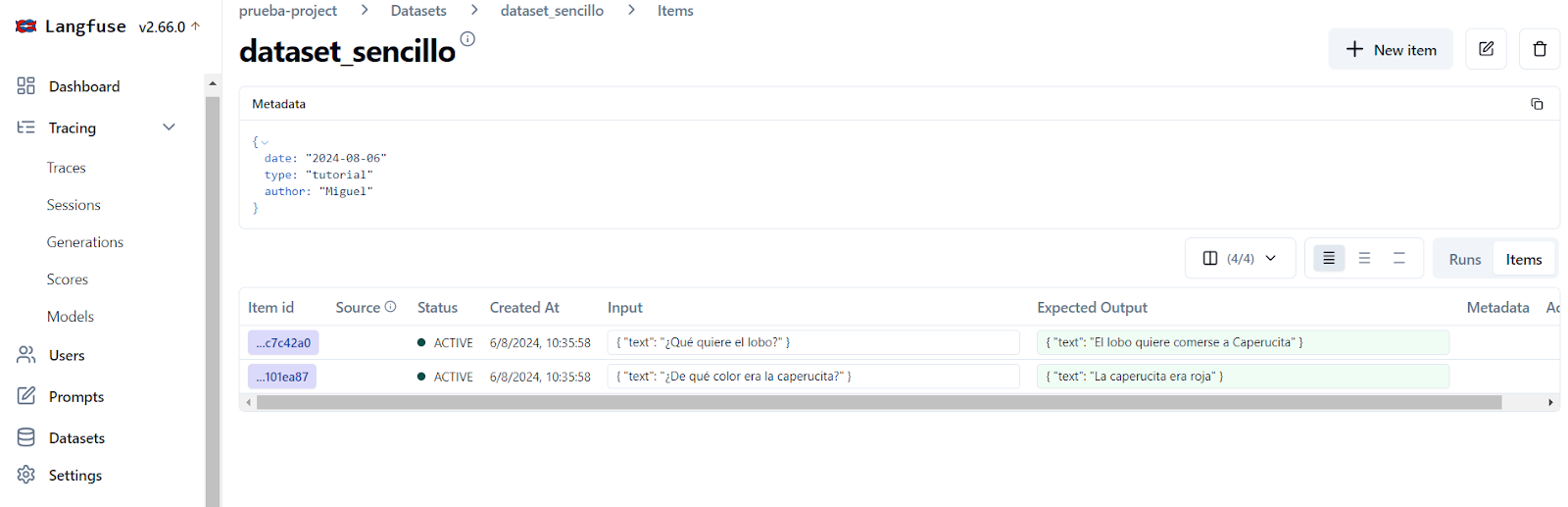
Task: Select the small row height option
Action: click(1329, 258)
